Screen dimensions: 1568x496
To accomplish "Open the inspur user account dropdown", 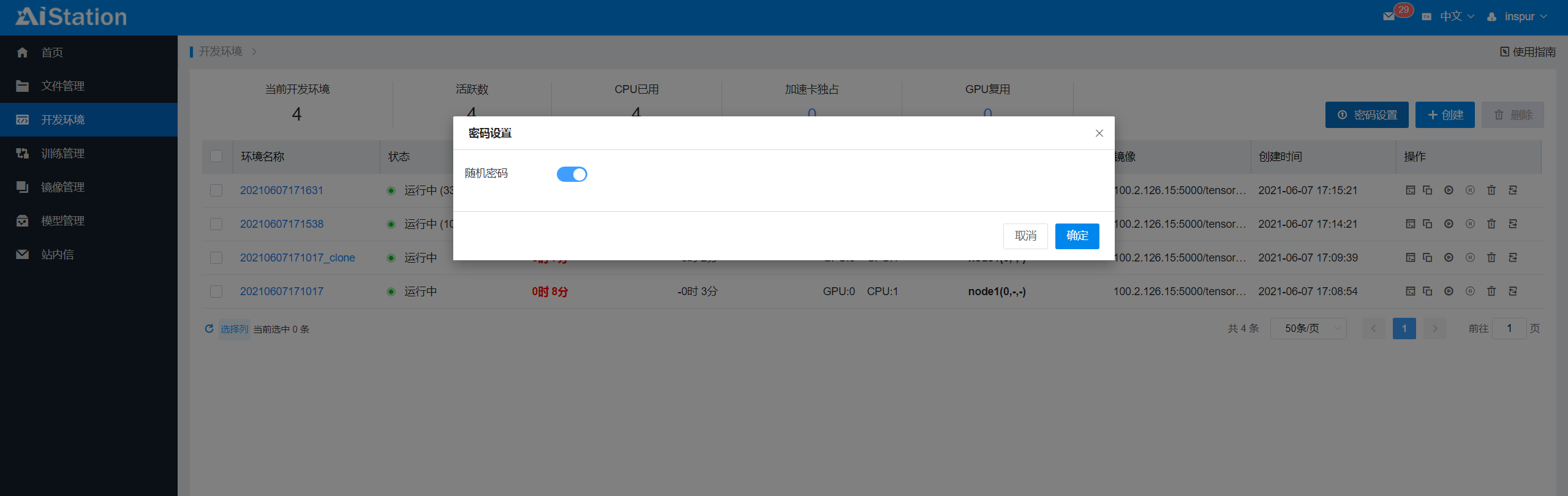I will pyautogui.click(x=1519, y=17).
